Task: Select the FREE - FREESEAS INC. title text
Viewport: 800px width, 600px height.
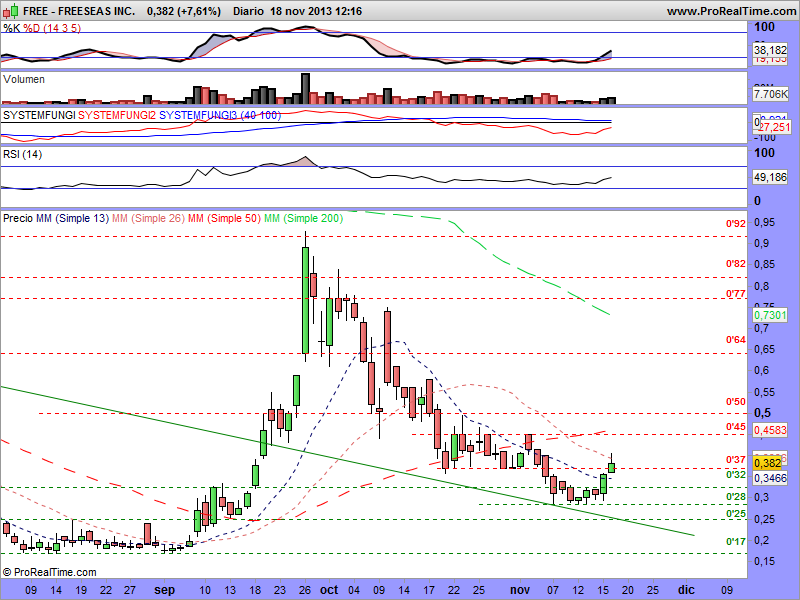Action: pos(79,11)
